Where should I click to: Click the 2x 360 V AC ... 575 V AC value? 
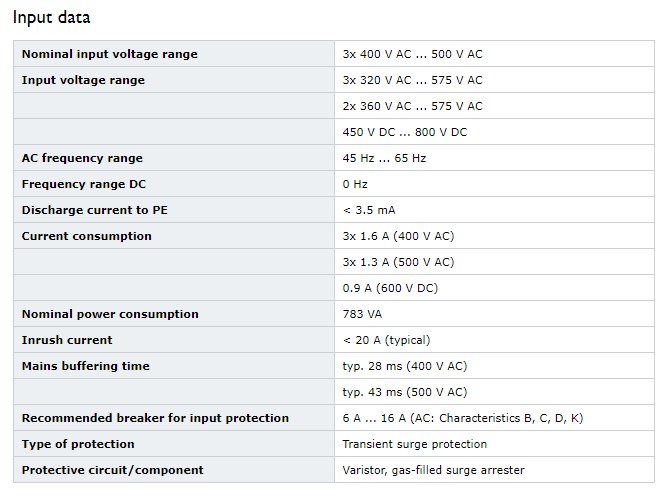412,106
